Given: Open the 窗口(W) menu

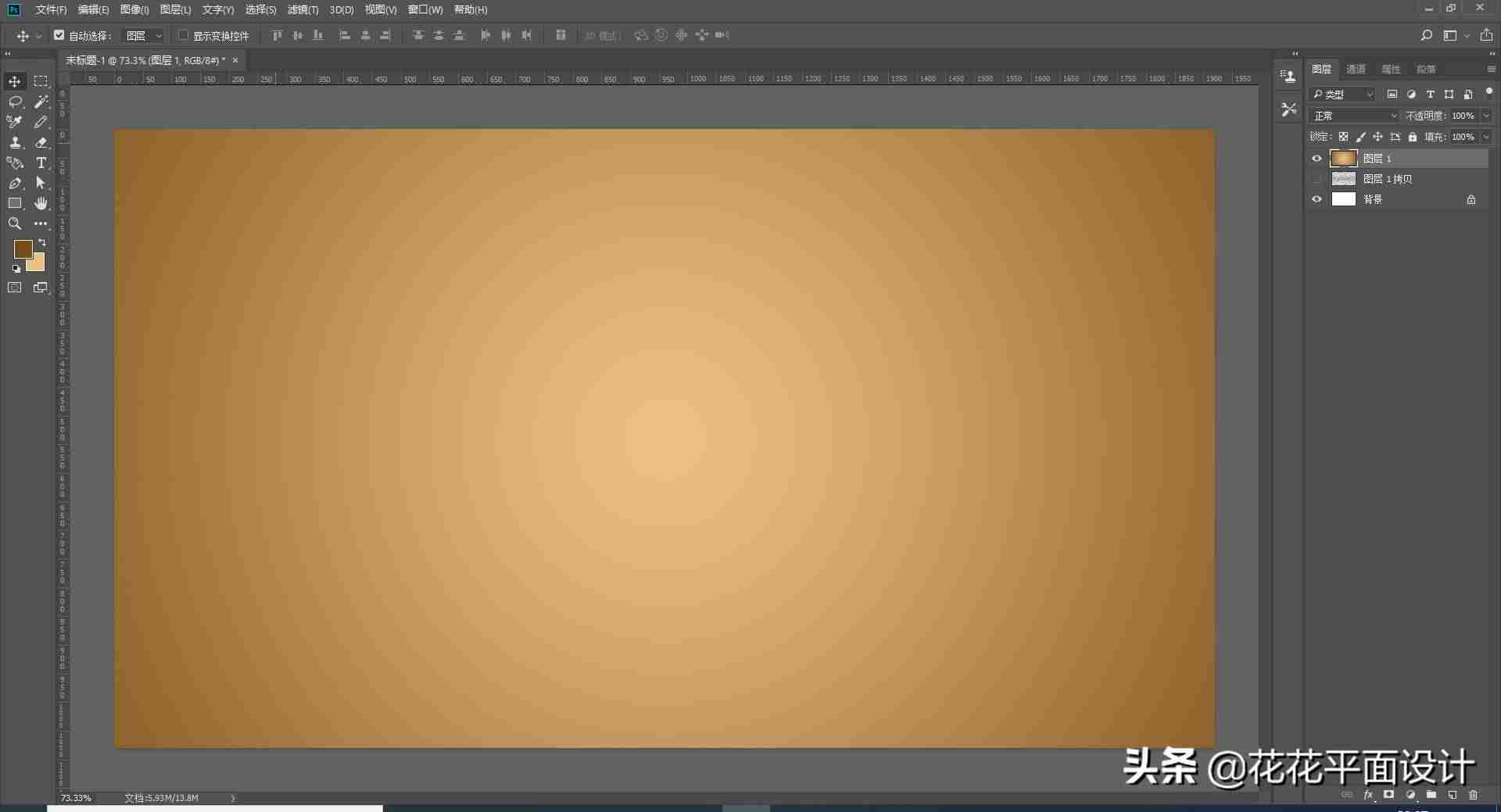Looking at the screenshot, I should click(425, 9).
